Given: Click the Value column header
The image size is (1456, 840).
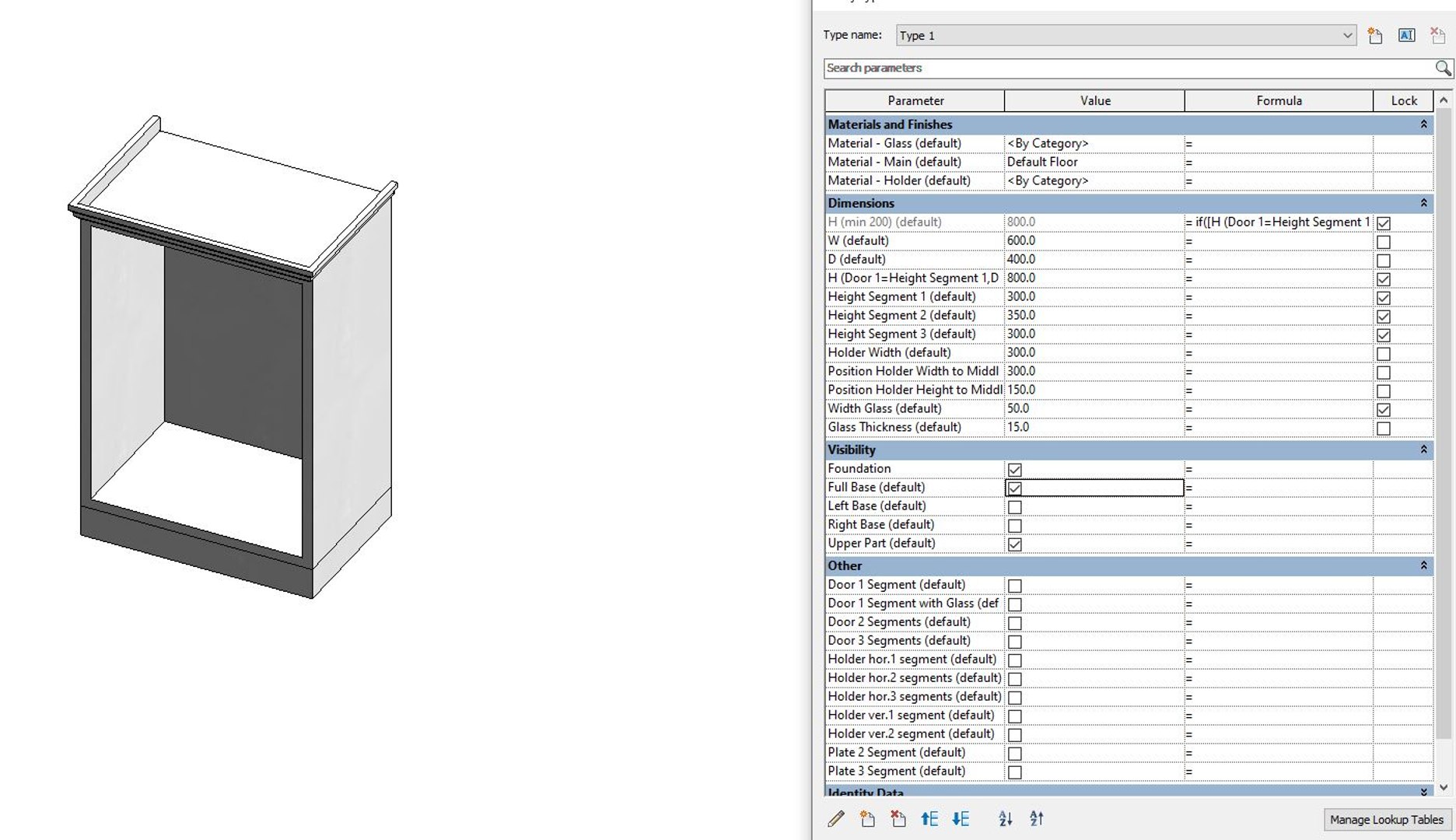Looking at the screenshot, I should point(1094,100).
